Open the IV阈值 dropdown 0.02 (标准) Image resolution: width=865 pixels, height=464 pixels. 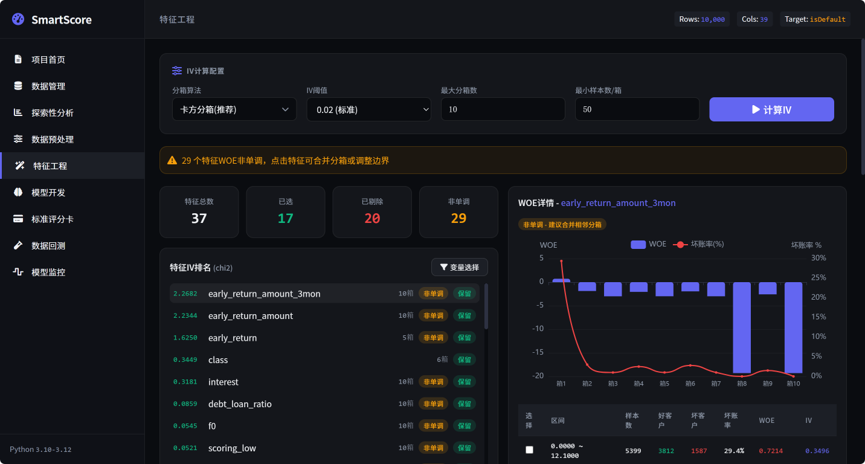click(369, 109)
